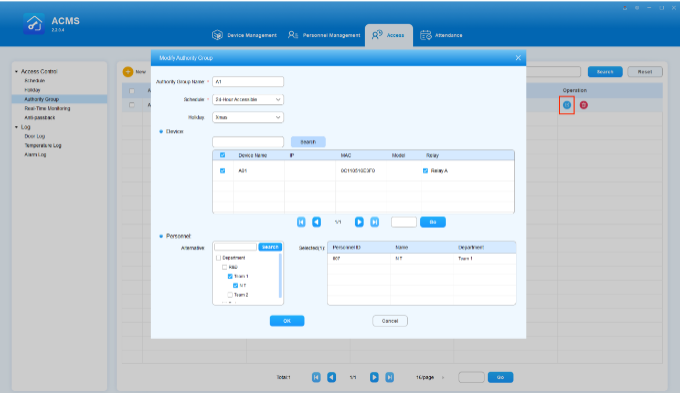Viewport: 680px width, 393px height.
Task: Click the Cancel button in the dialog
Action: (x=390, y=321)
